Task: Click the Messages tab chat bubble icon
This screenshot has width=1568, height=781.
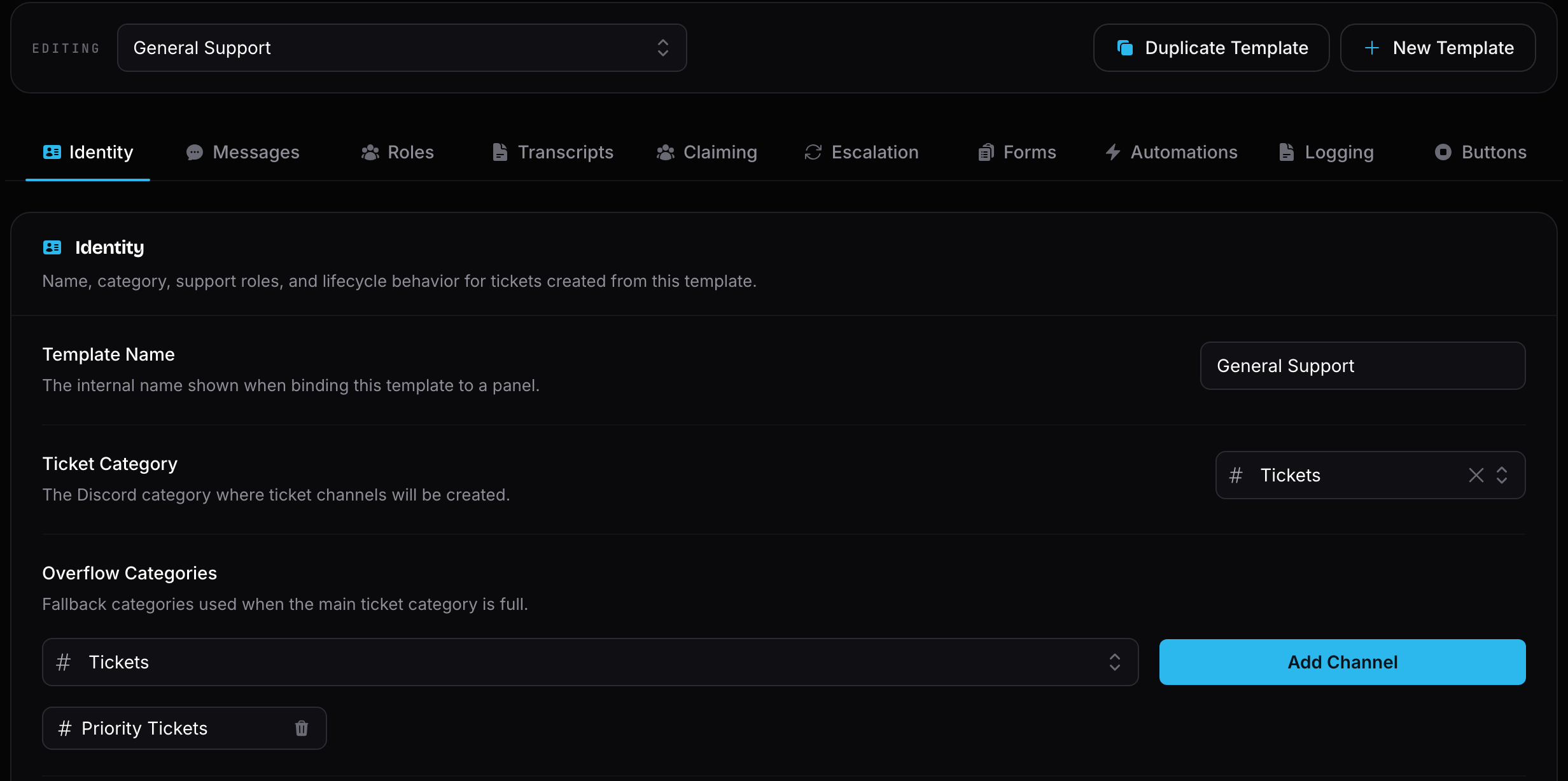Action: coord(194,153)
